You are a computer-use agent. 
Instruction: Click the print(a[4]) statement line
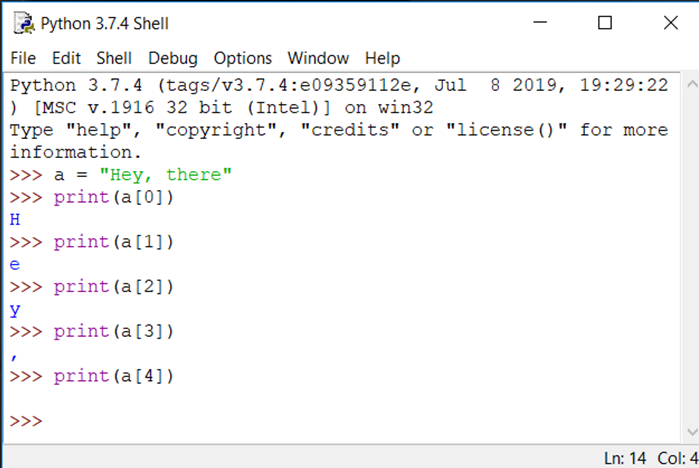pyautogui.click(x=114, y=376)
